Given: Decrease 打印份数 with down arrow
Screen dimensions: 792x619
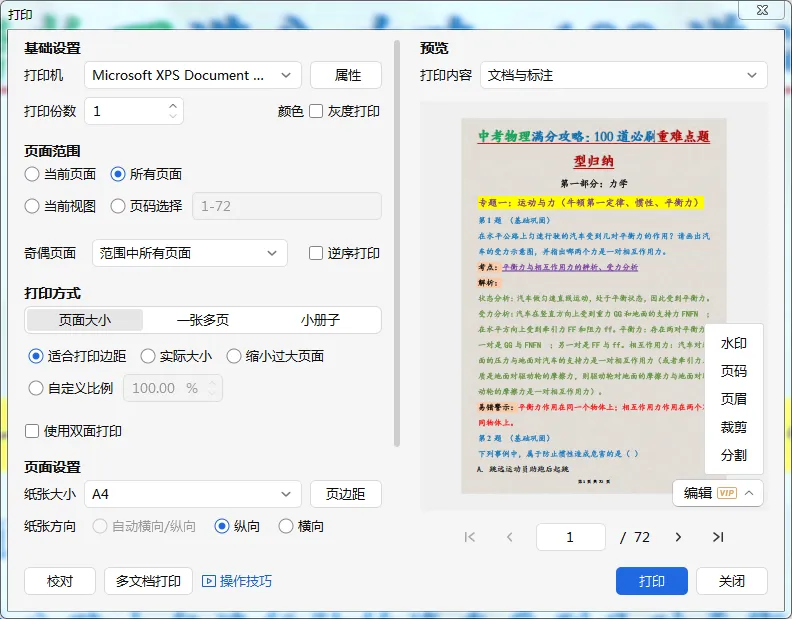Looking at the screenshot, I should coord(173,116).
